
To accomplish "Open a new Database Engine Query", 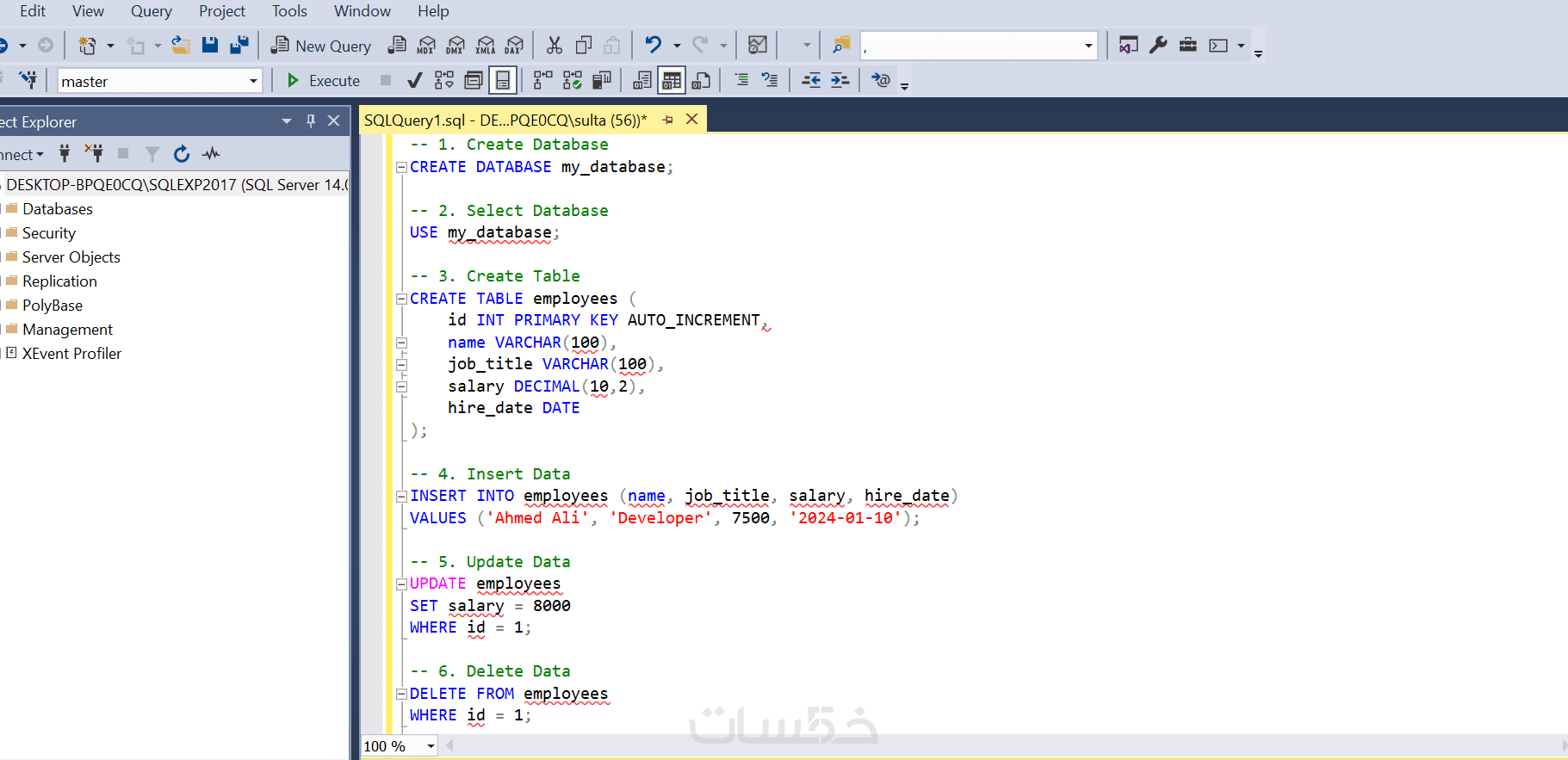I will pos(397,46).
